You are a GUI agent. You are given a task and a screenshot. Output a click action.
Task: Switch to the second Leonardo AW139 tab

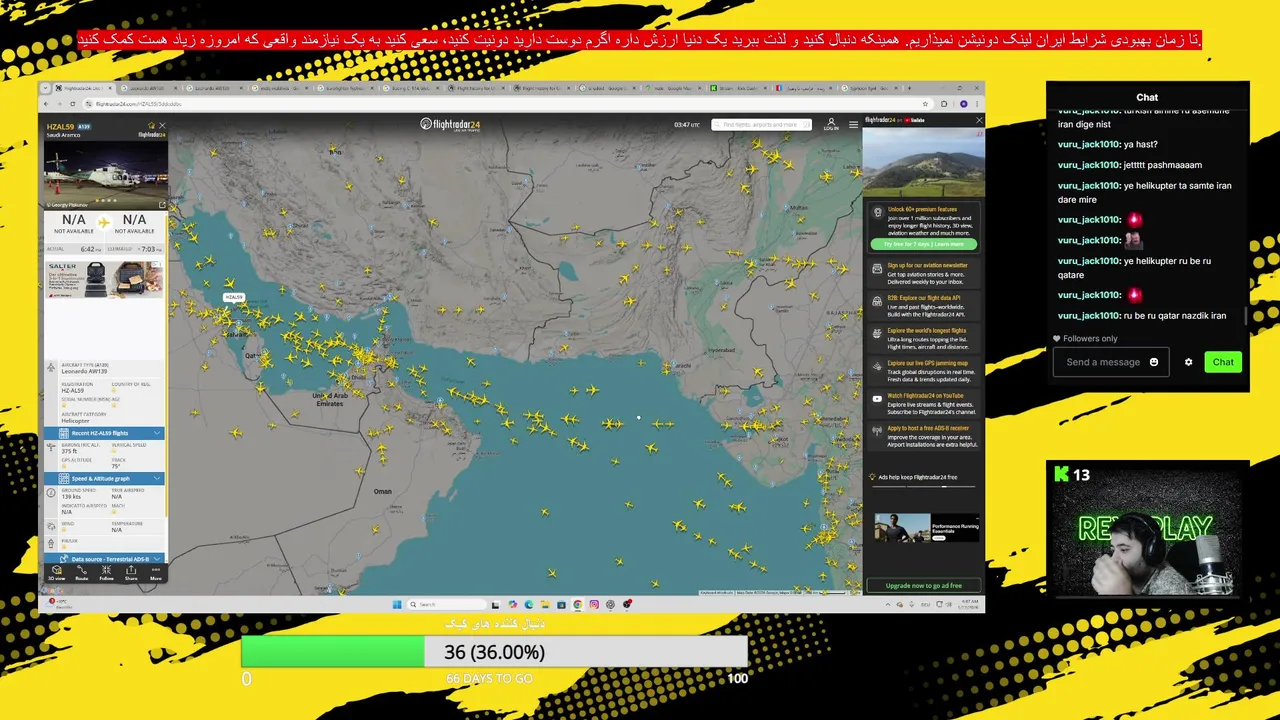[x=215, y=88]
